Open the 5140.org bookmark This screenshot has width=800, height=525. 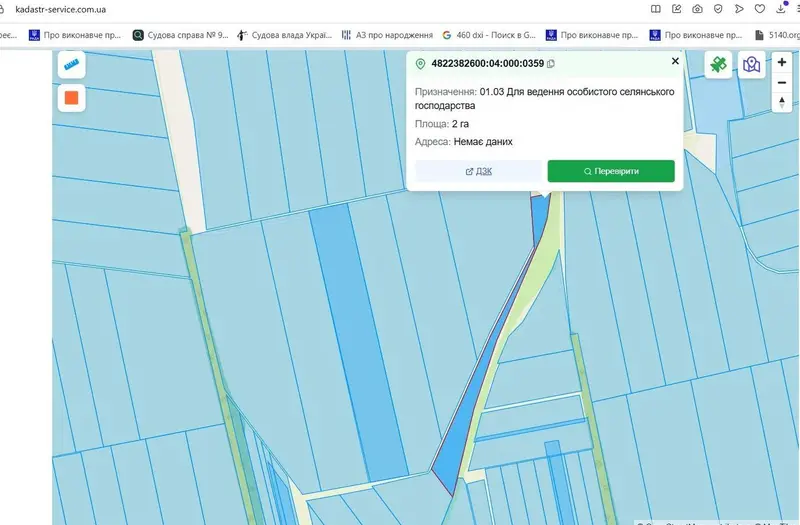777,35
